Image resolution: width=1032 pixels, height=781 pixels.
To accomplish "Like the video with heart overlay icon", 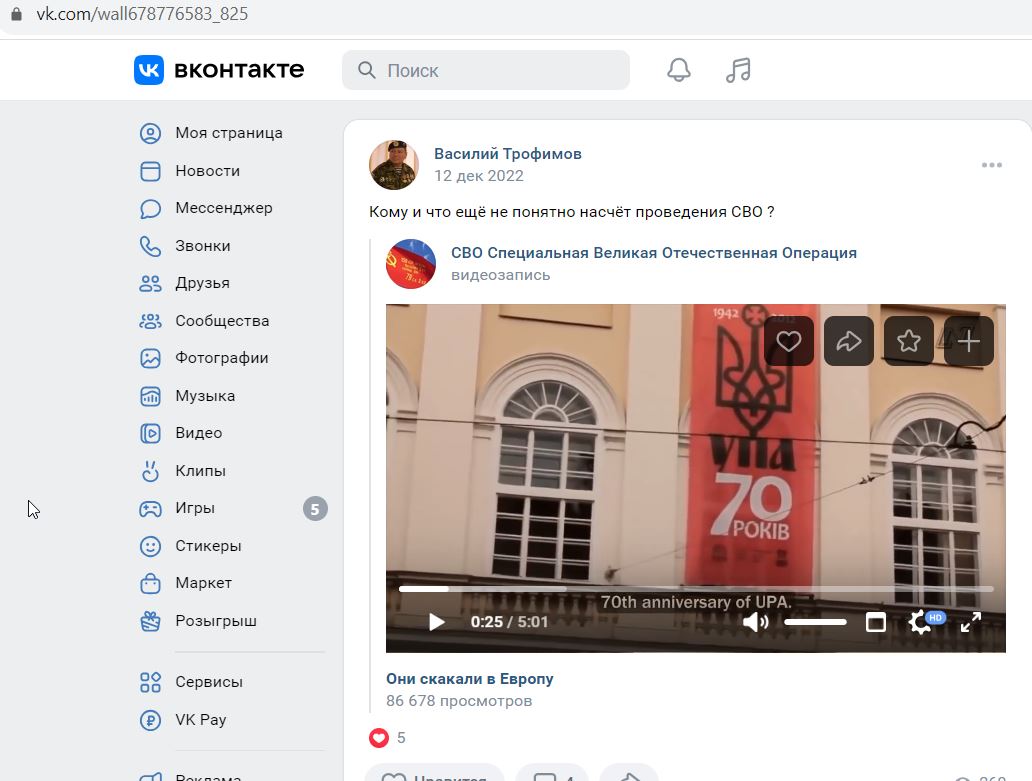I will tap(788, 341).
